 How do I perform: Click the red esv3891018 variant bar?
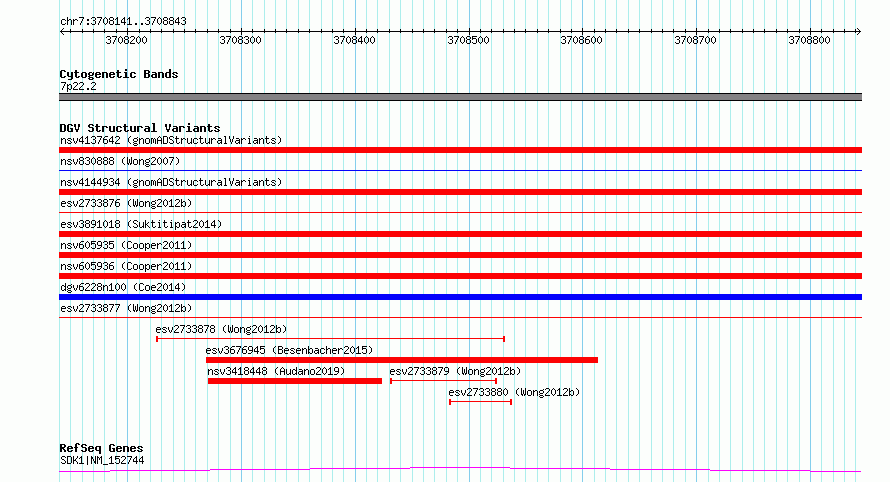point(460,234)
